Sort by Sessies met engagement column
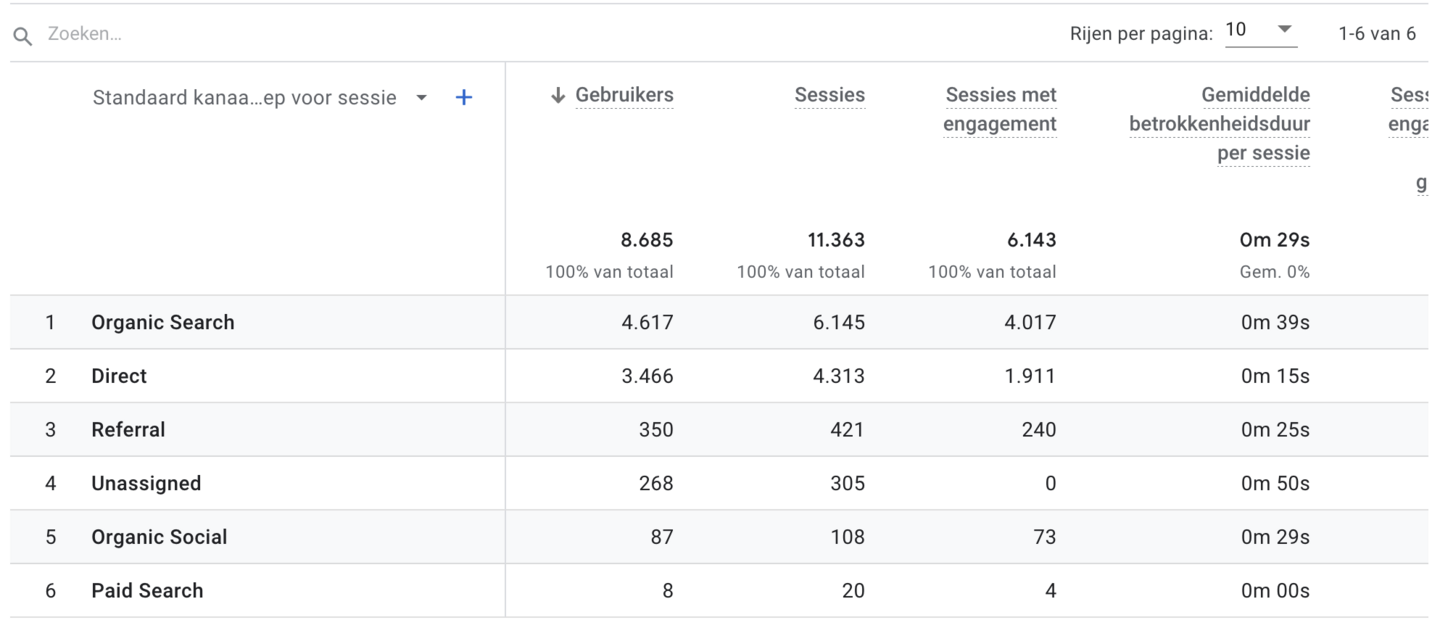The image size is (1440, 628). point(1000,109)
